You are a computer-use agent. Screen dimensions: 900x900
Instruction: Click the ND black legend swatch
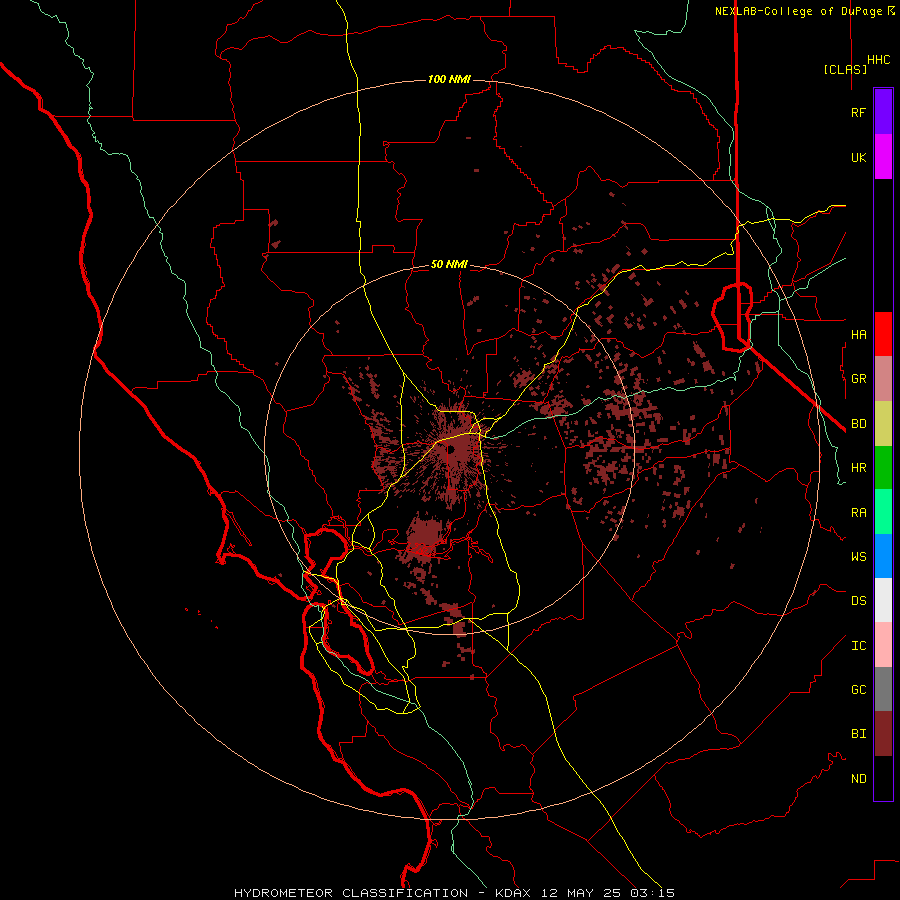883,778
